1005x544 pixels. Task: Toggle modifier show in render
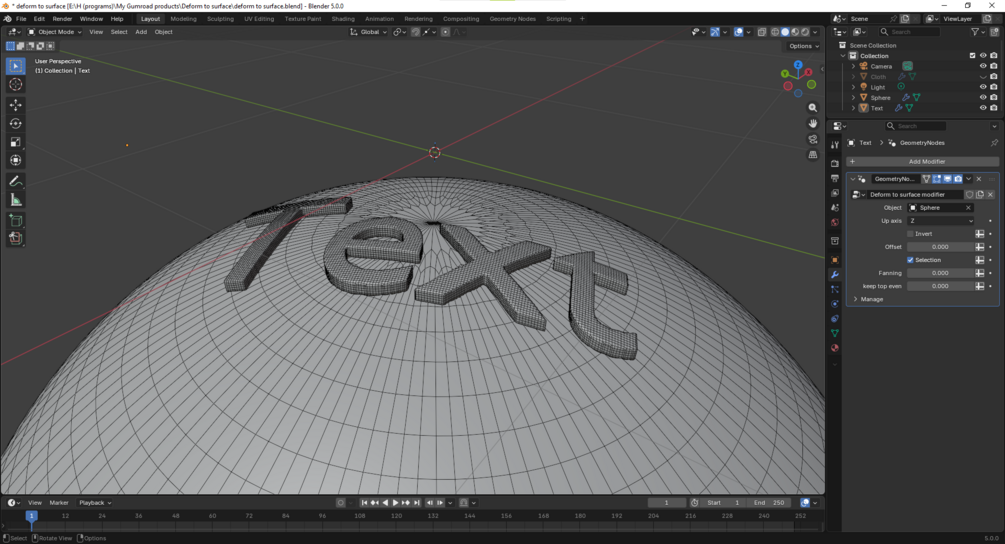[958, 179]
